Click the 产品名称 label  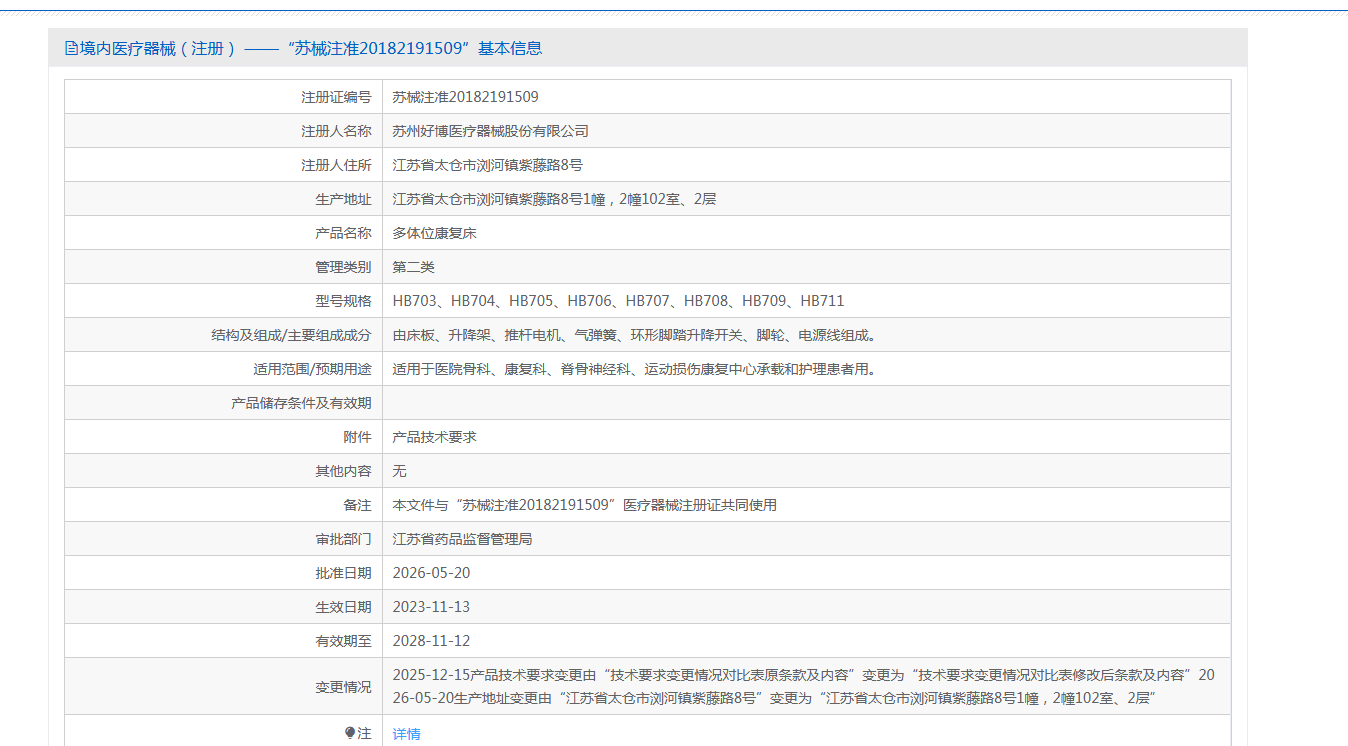[344, 233]
